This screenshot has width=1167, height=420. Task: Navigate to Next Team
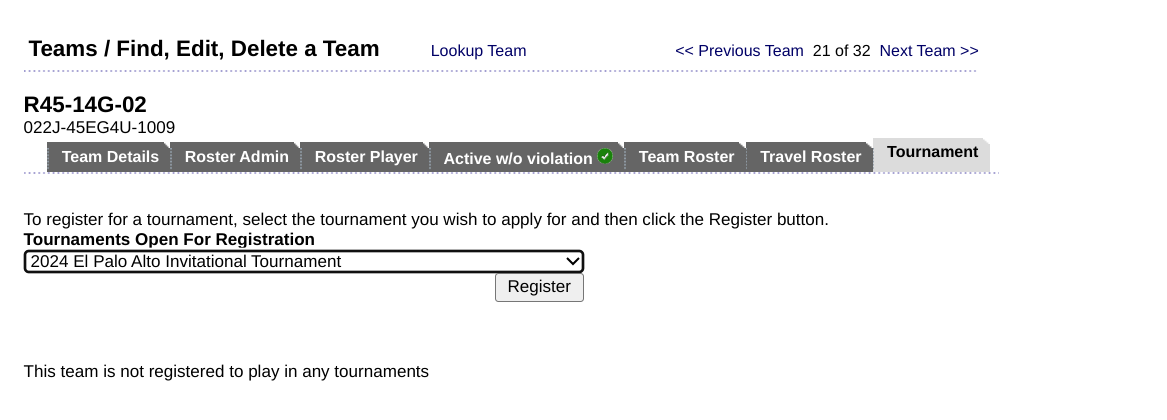pyautogui.click(x=928, y=51)
